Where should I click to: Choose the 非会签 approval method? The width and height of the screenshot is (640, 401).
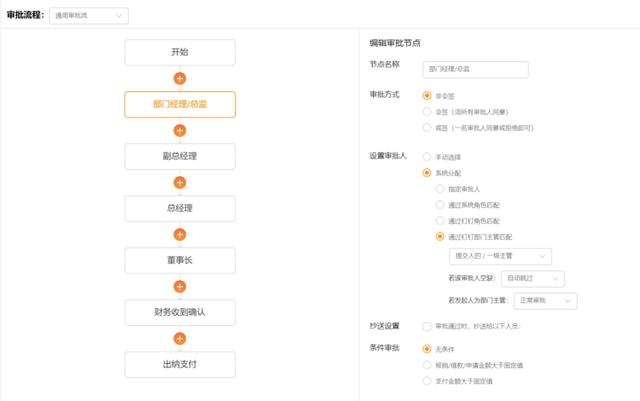point(427,96)
